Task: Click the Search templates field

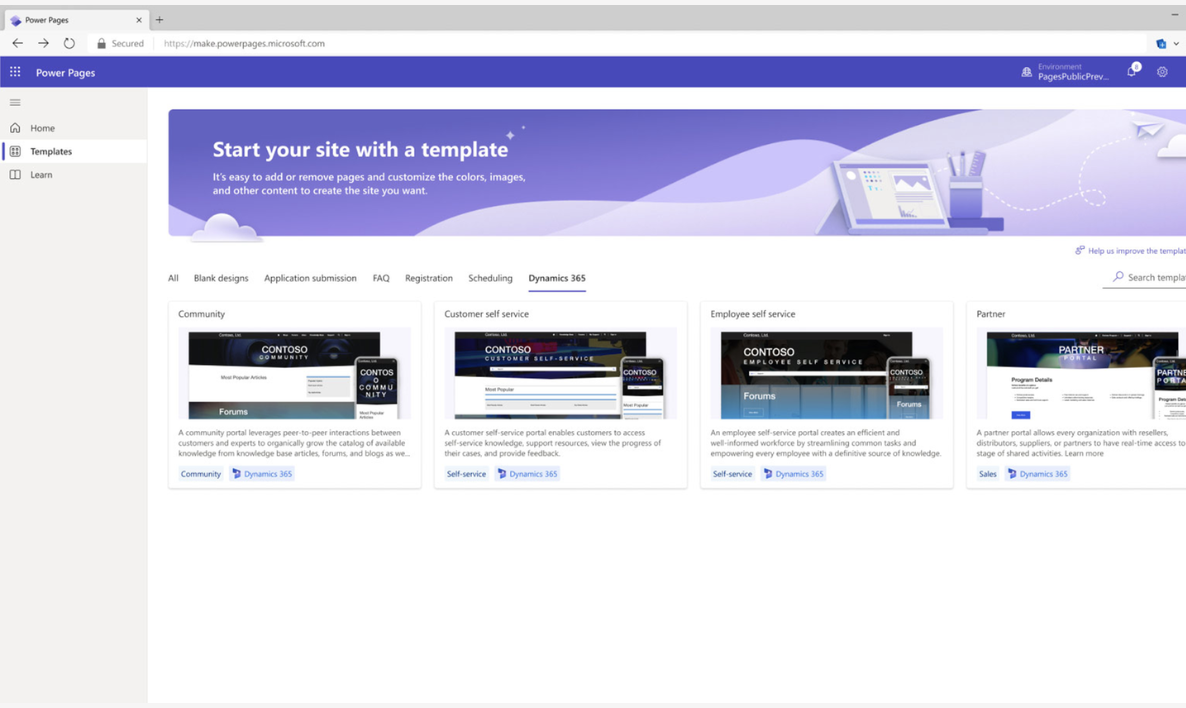Action: (x=1144, y=278)
